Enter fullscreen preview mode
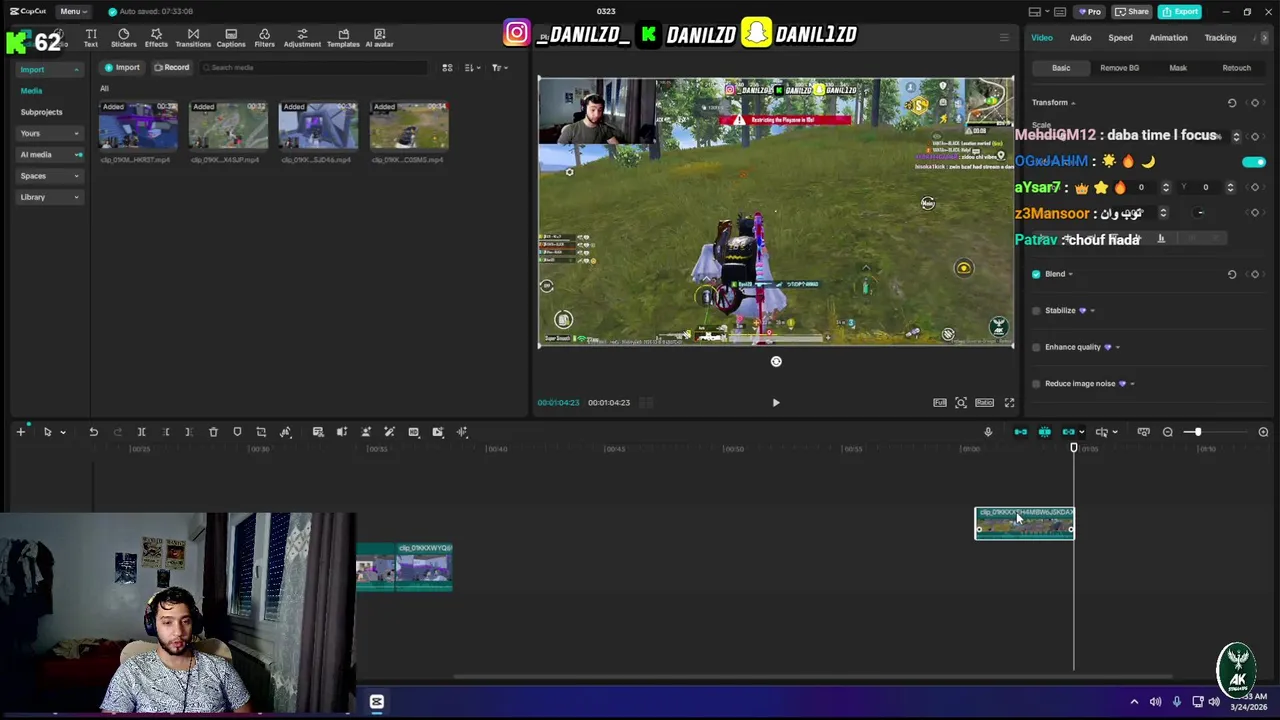The image size is (1280, 720). click(1009, 403)
